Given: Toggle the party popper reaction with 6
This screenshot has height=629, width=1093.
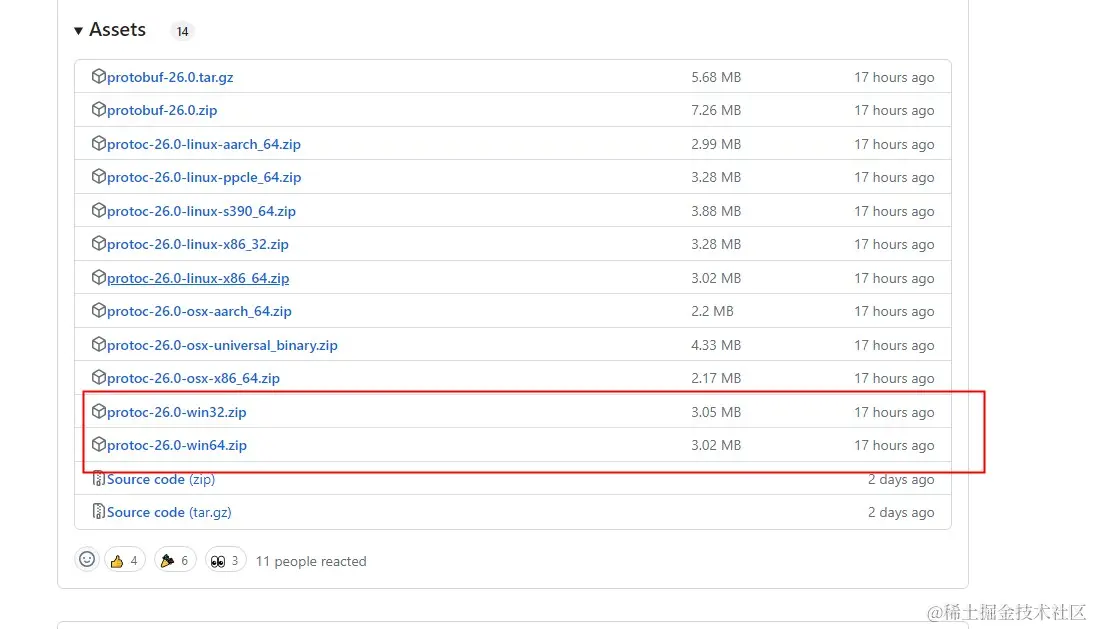Looking at the screenshot, I should [175, 560].
